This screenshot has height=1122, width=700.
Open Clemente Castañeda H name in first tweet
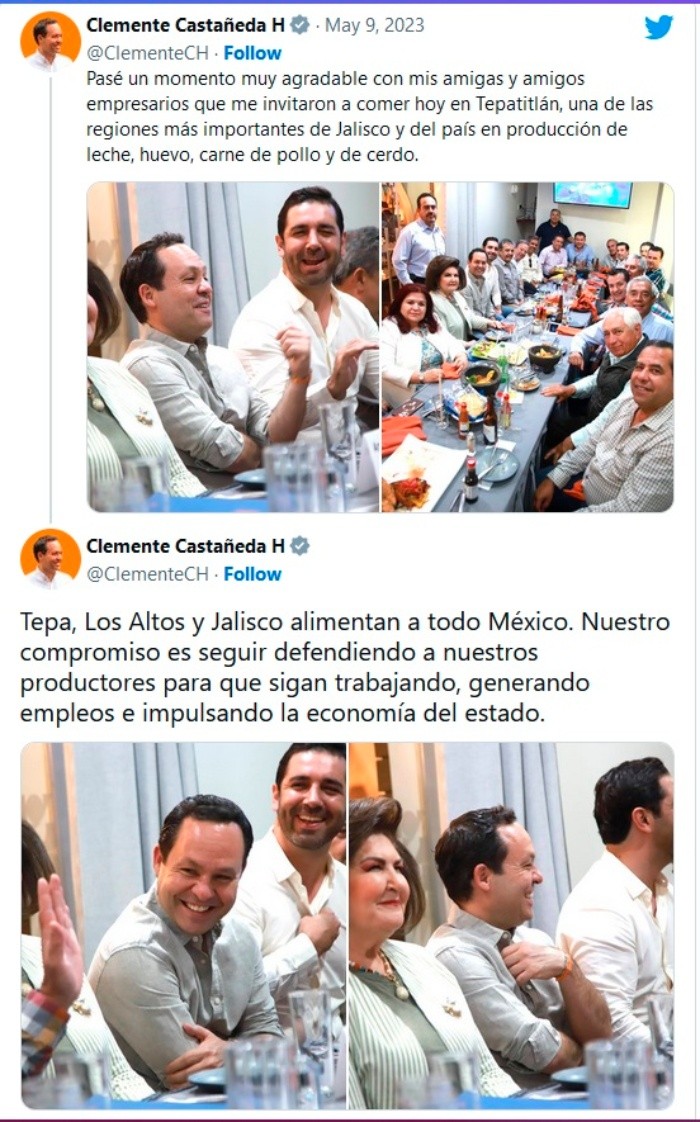pyautogui.click(x=185, y=25)
